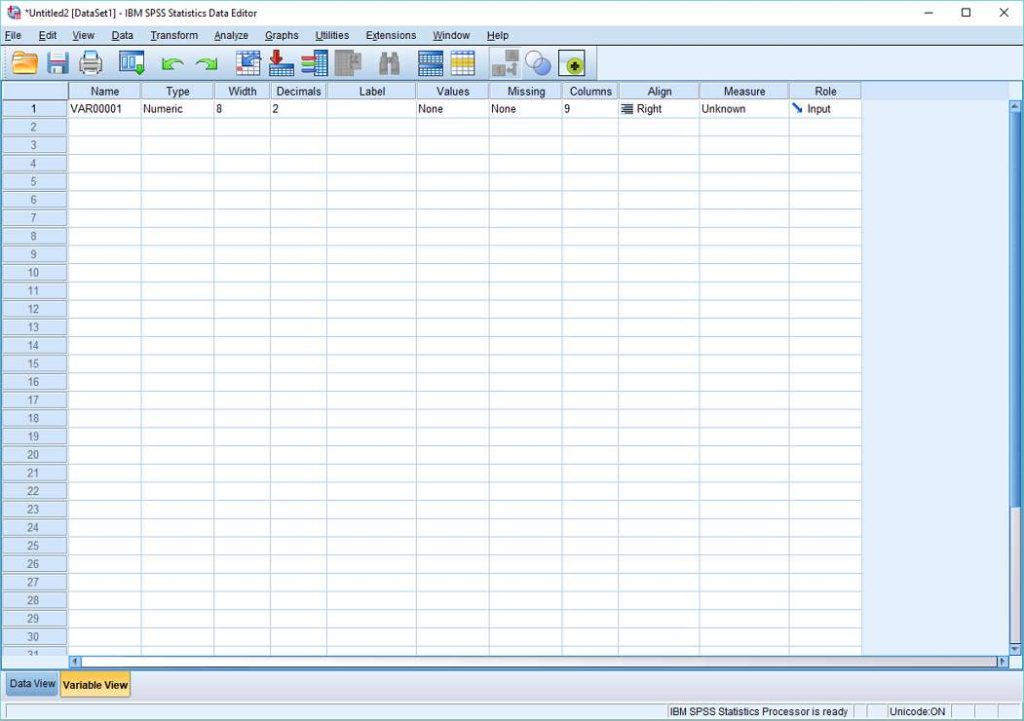Click the Split File toolbar icon
This screenshot has width=1024, height=721.
pyautogui.click(x=505, y=63)
